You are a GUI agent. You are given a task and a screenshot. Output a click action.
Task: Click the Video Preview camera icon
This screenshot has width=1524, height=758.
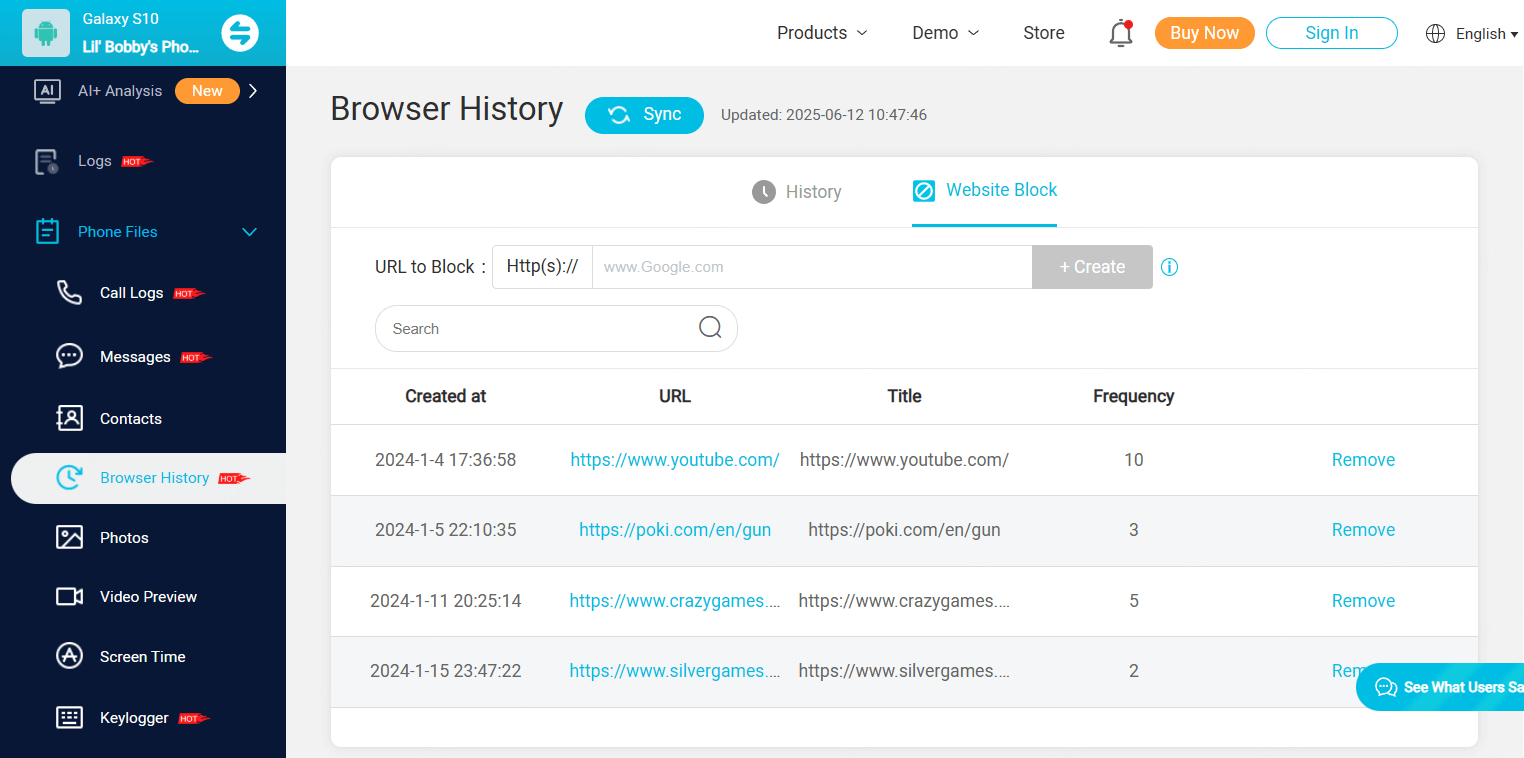click(69, 597)
